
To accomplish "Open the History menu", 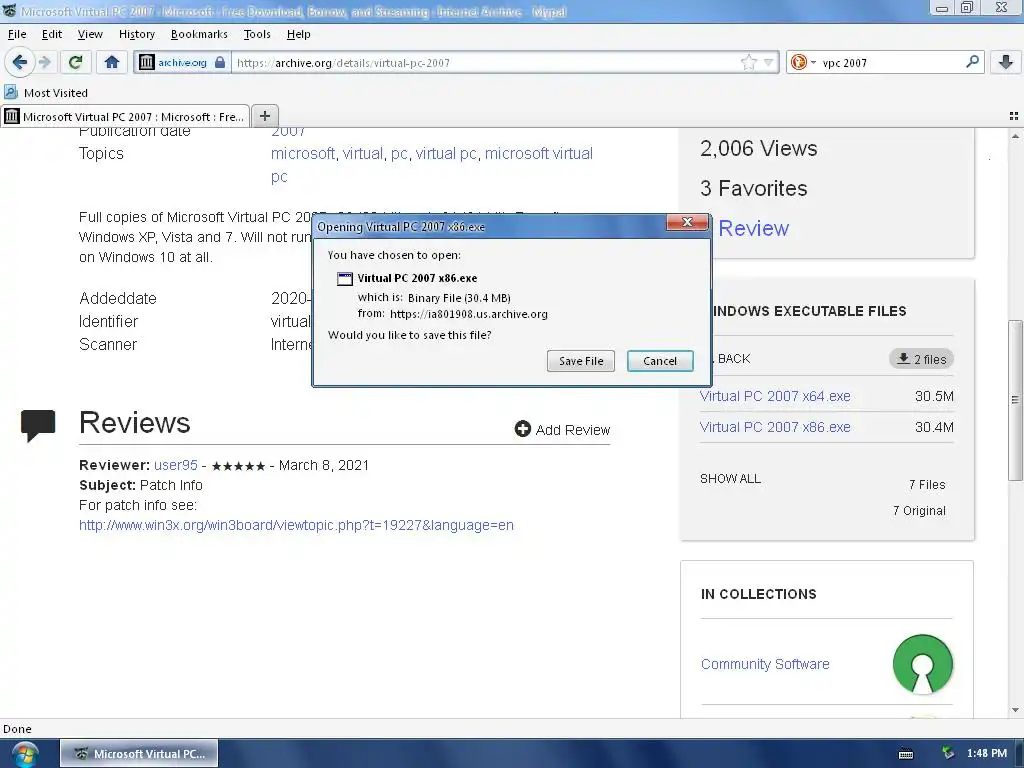I will [x=136, y=34].
